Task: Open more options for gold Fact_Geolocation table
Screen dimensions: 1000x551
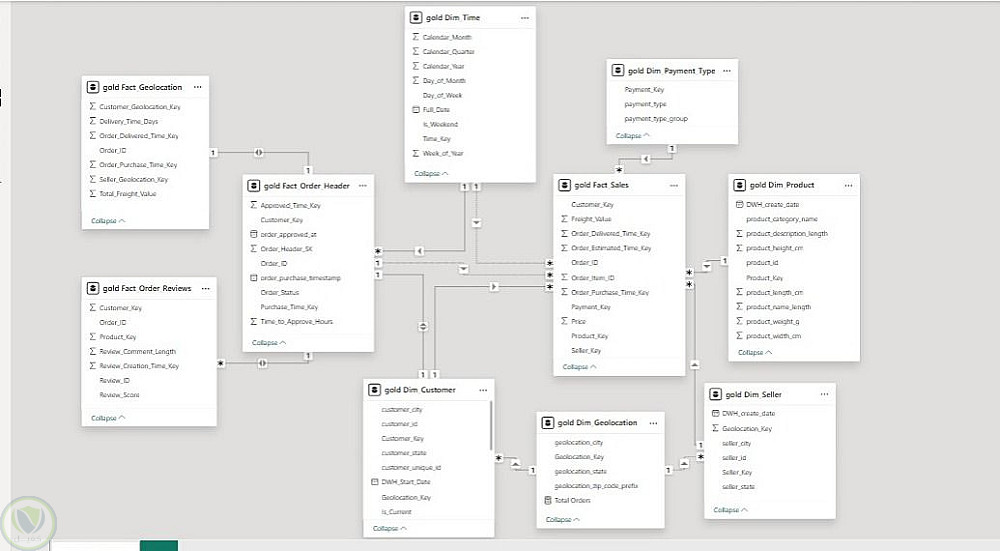Action: [x=198, y=87]
